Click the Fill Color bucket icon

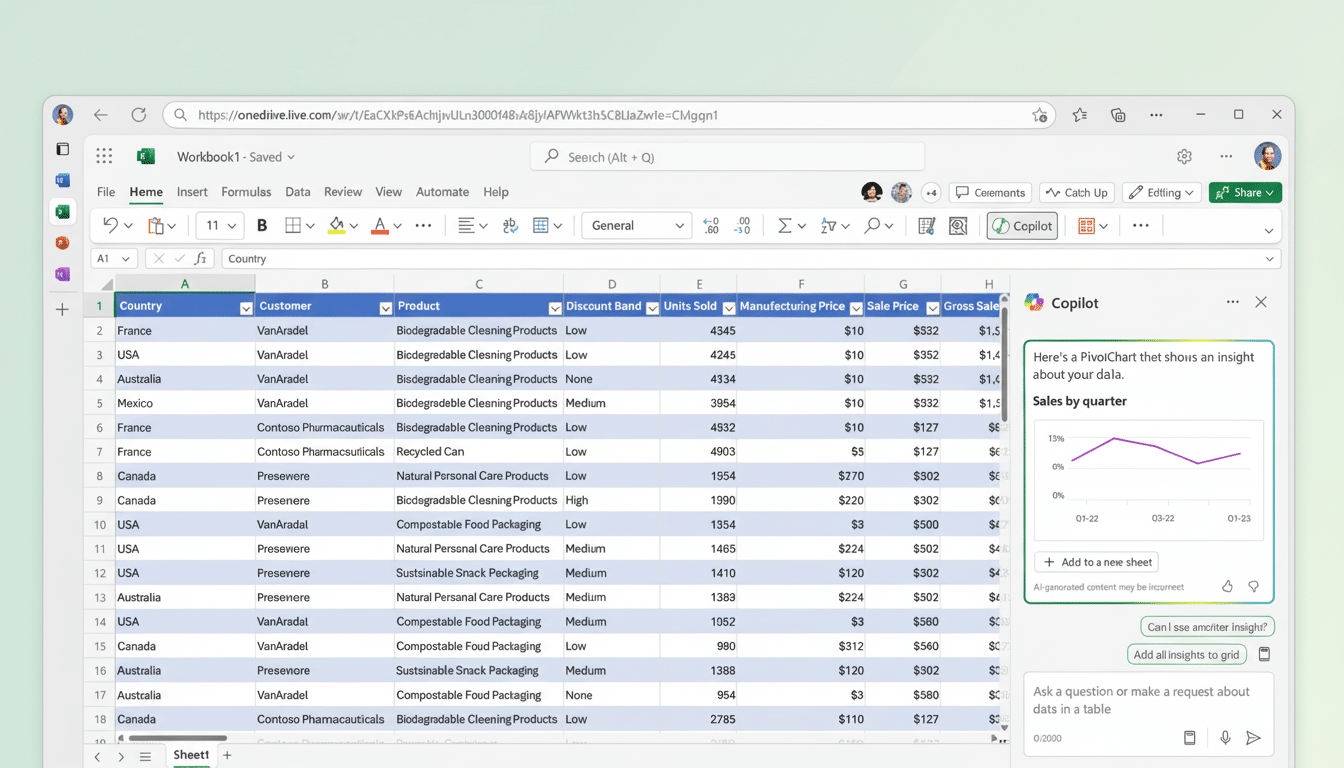click(337, 225)
